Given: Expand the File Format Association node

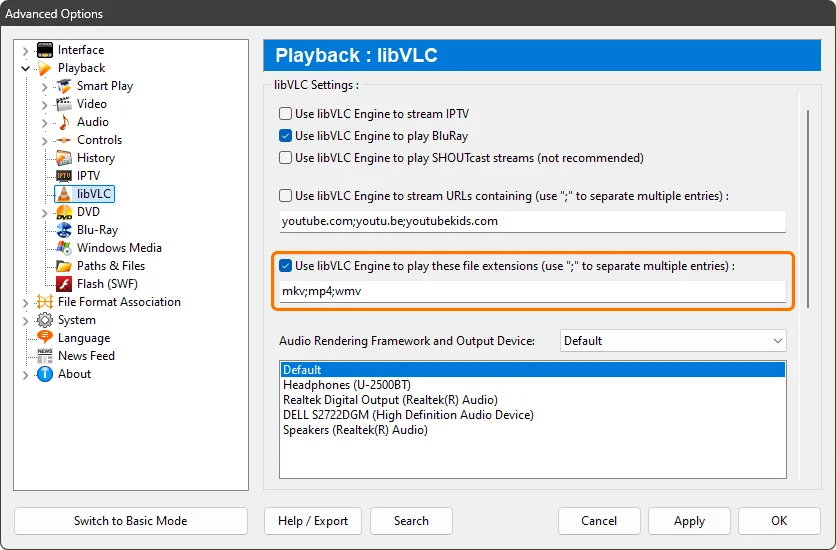Looking at the screenshot, I should coord(26,303).
